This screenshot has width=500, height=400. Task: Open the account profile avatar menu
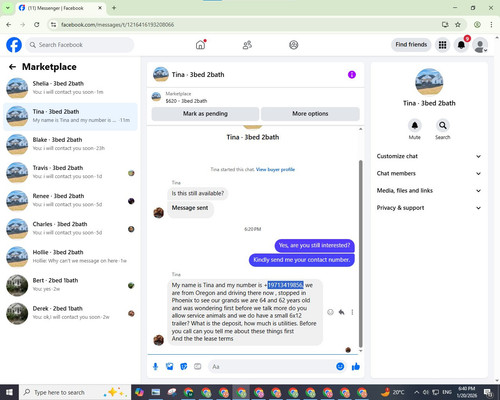pos(480,45)
